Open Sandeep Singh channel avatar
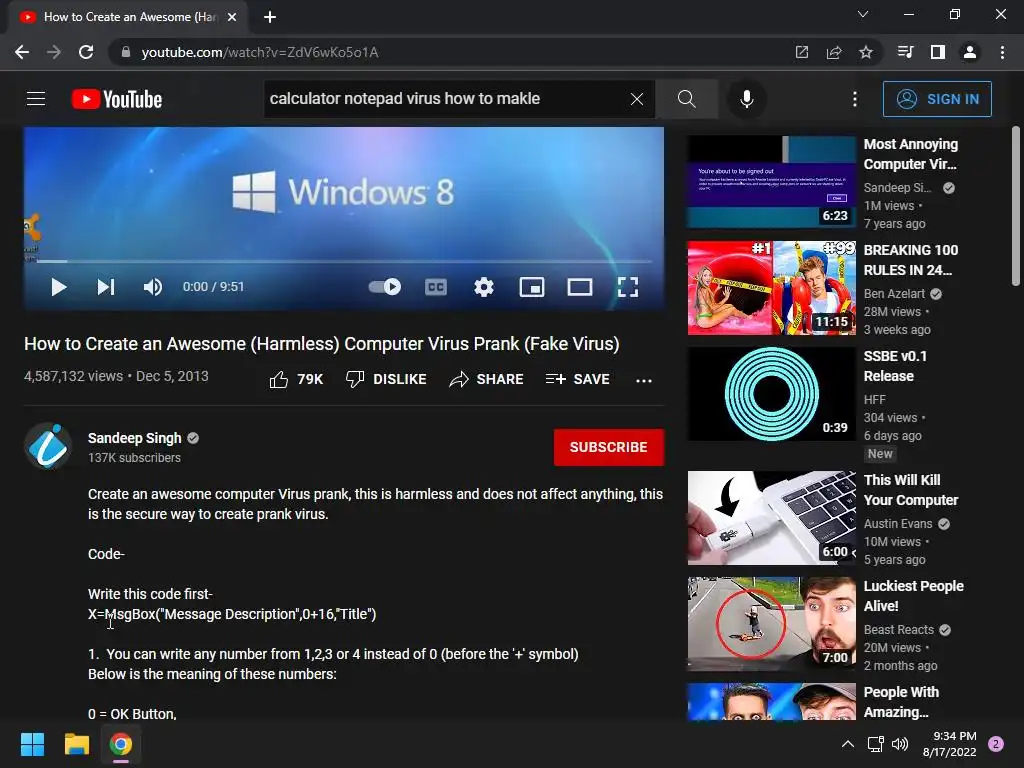 tap(48, 447)
